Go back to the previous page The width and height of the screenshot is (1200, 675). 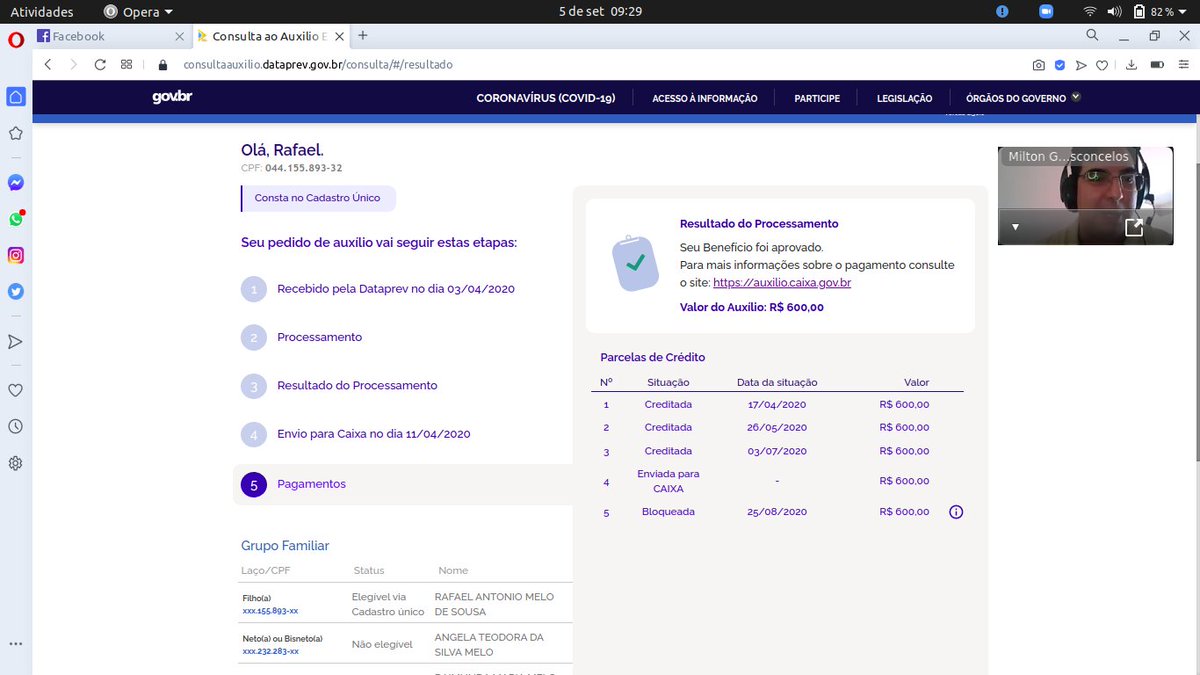click(48, 64)
